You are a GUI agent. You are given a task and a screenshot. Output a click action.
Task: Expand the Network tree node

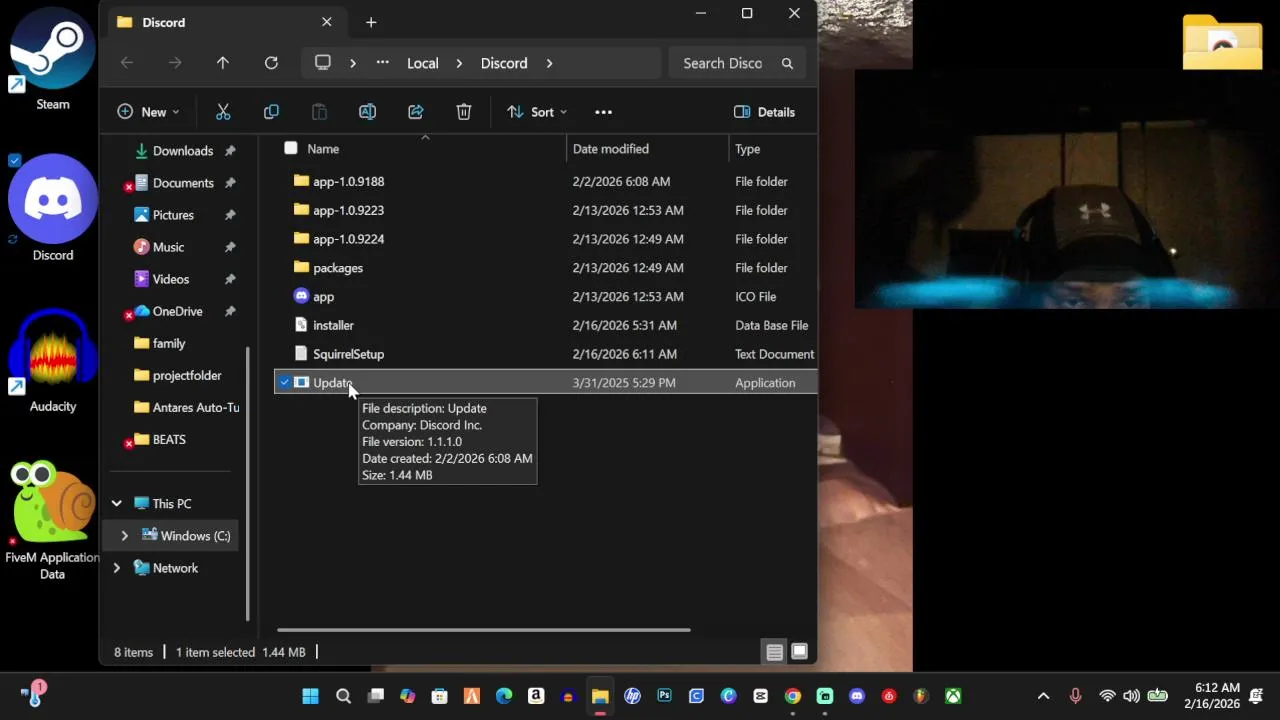tap(116, 568)
